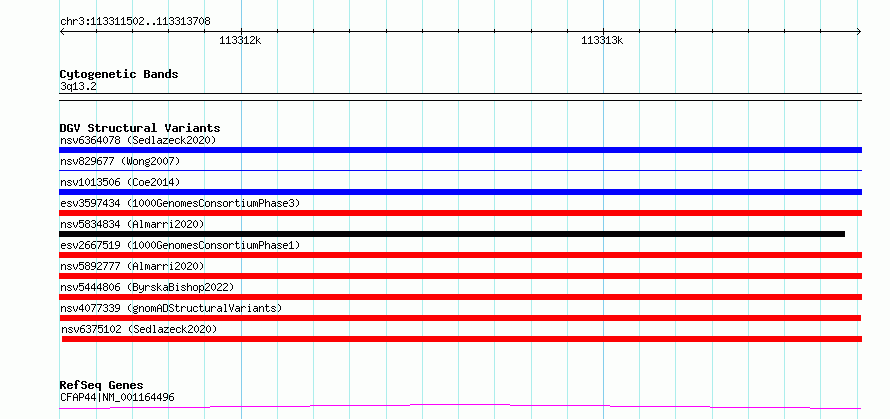The height and width of the screenshot is (419, 890).
Task: Click the chr3:113311502..113313708 coordinates text
Action: click(135, 22)
